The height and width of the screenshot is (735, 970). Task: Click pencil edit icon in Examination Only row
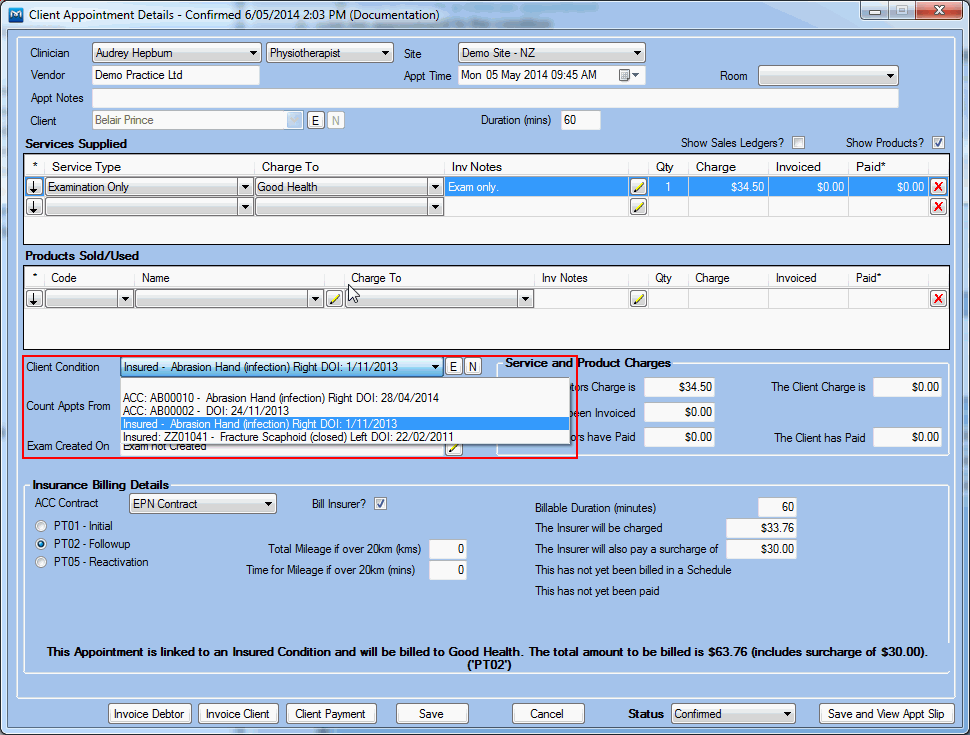pos(638,187)
